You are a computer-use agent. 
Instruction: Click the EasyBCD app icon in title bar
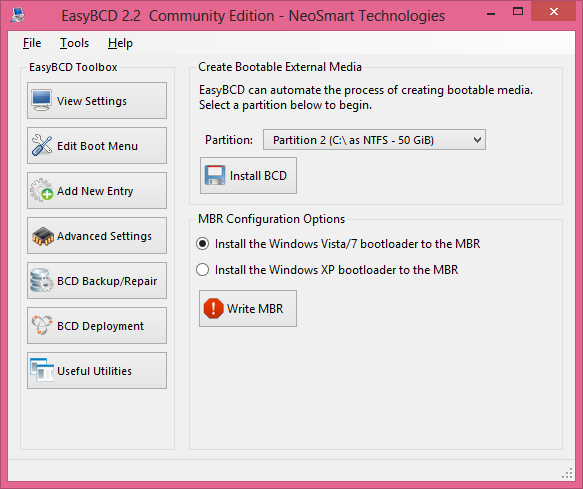[x=17, y=15]
